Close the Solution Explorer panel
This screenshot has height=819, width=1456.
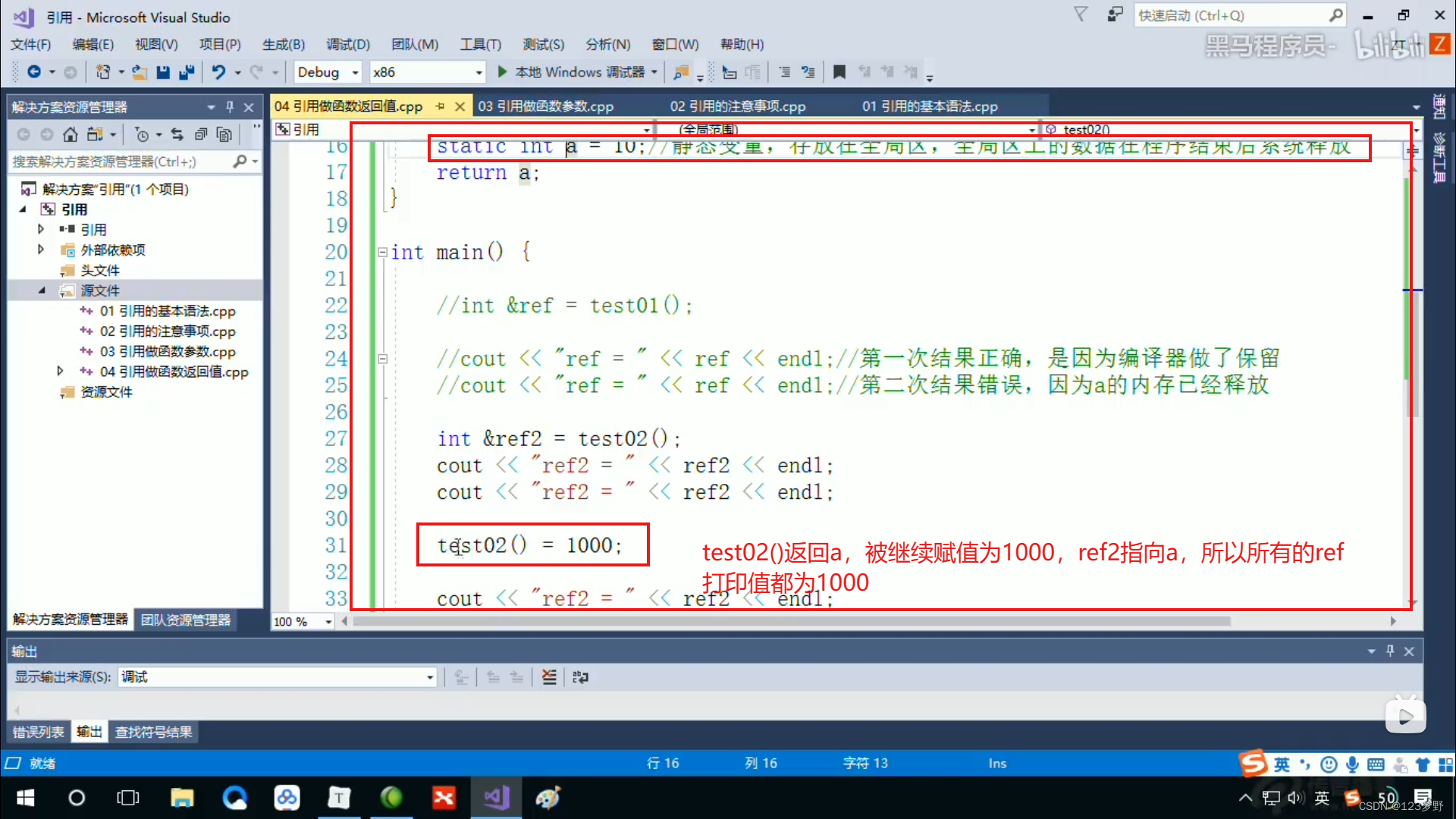[249, 107]
